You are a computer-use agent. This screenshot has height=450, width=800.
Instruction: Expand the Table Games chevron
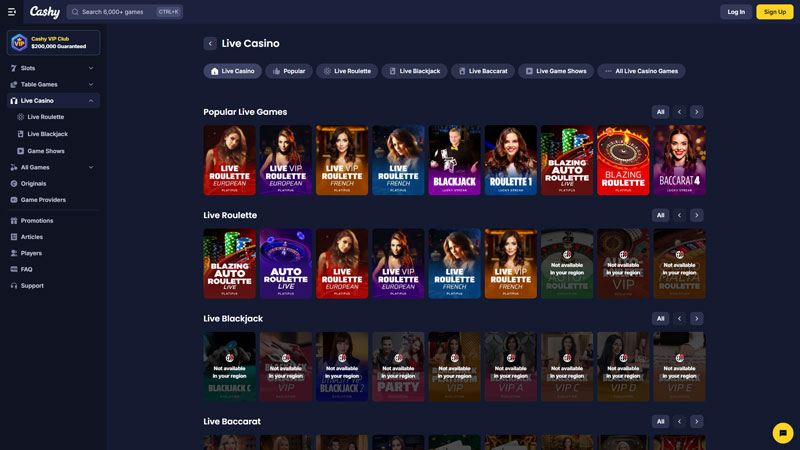pyautogui.click(x=91, y=84)
